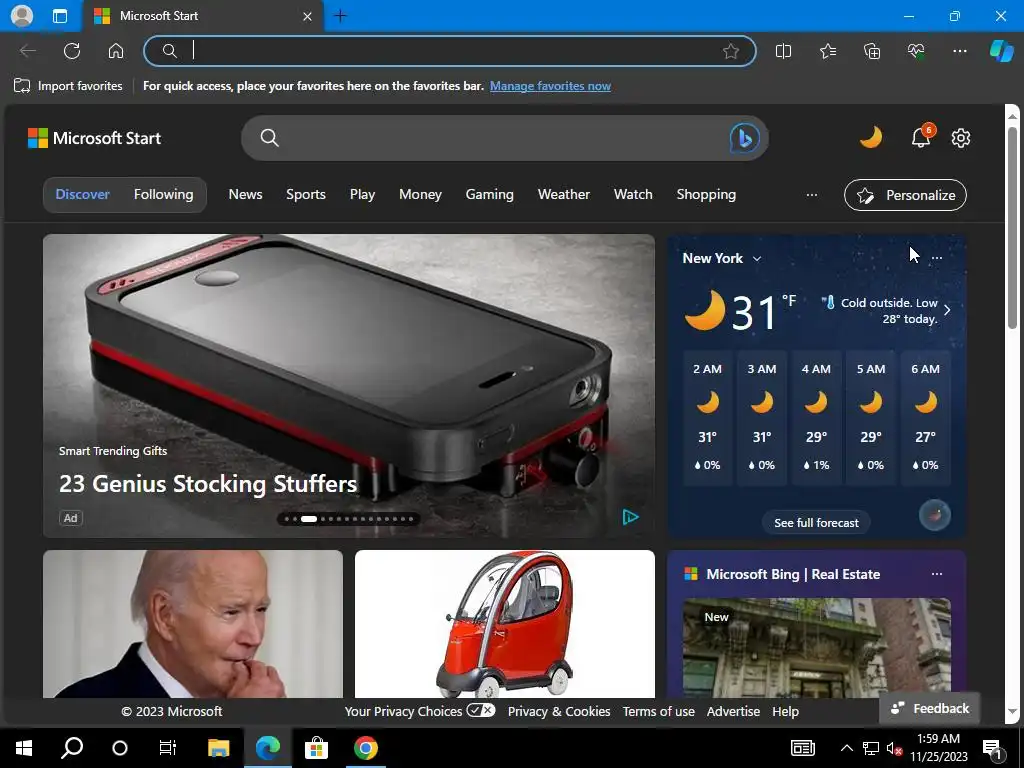The image size is (1024, 768).
Task: Open Google Chrome from taskbar
Action: coord(366,748)
